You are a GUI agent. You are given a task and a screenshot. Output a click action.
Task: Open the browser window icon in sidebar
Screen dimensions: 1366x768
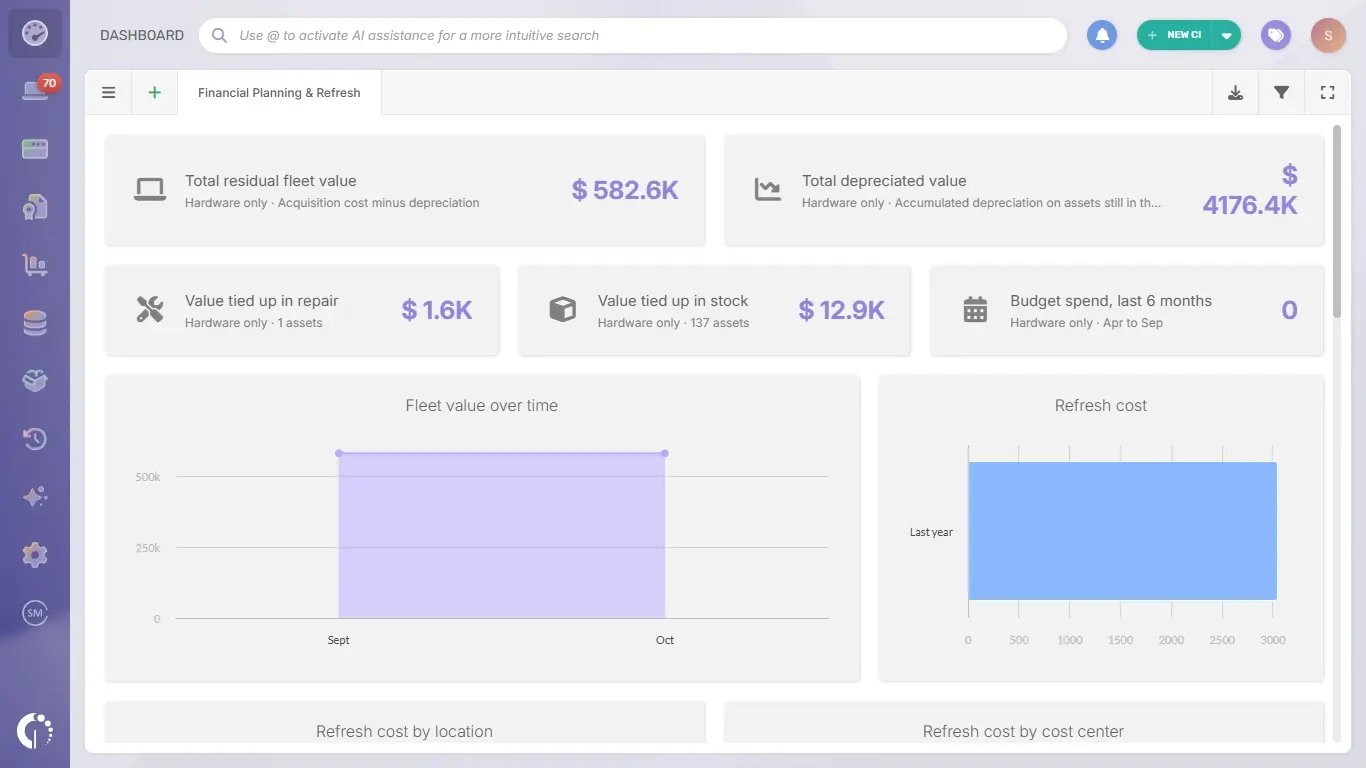pyautogui.click(x=35, y=149)
